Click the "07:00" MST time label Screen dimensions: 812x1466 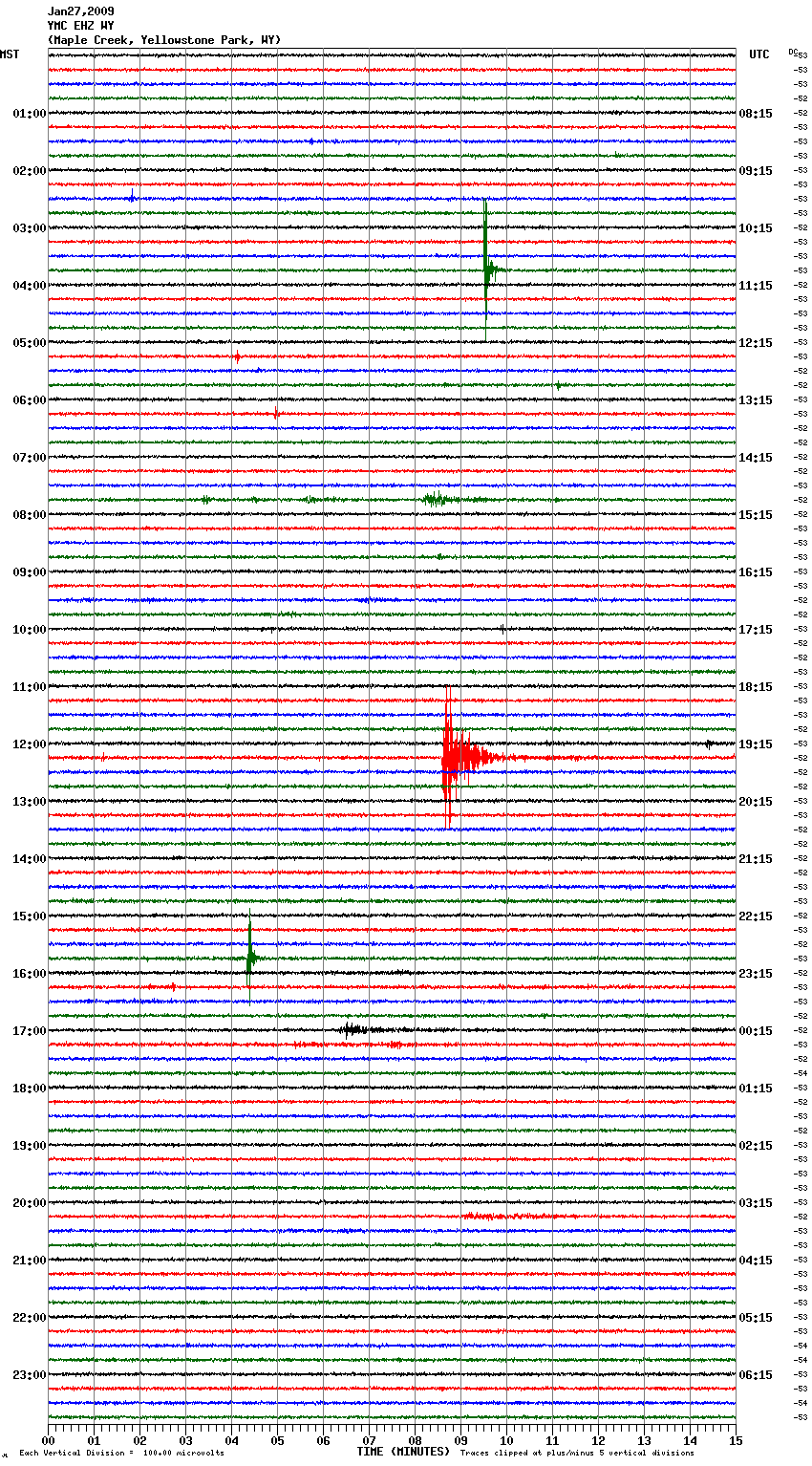[30, 458]
